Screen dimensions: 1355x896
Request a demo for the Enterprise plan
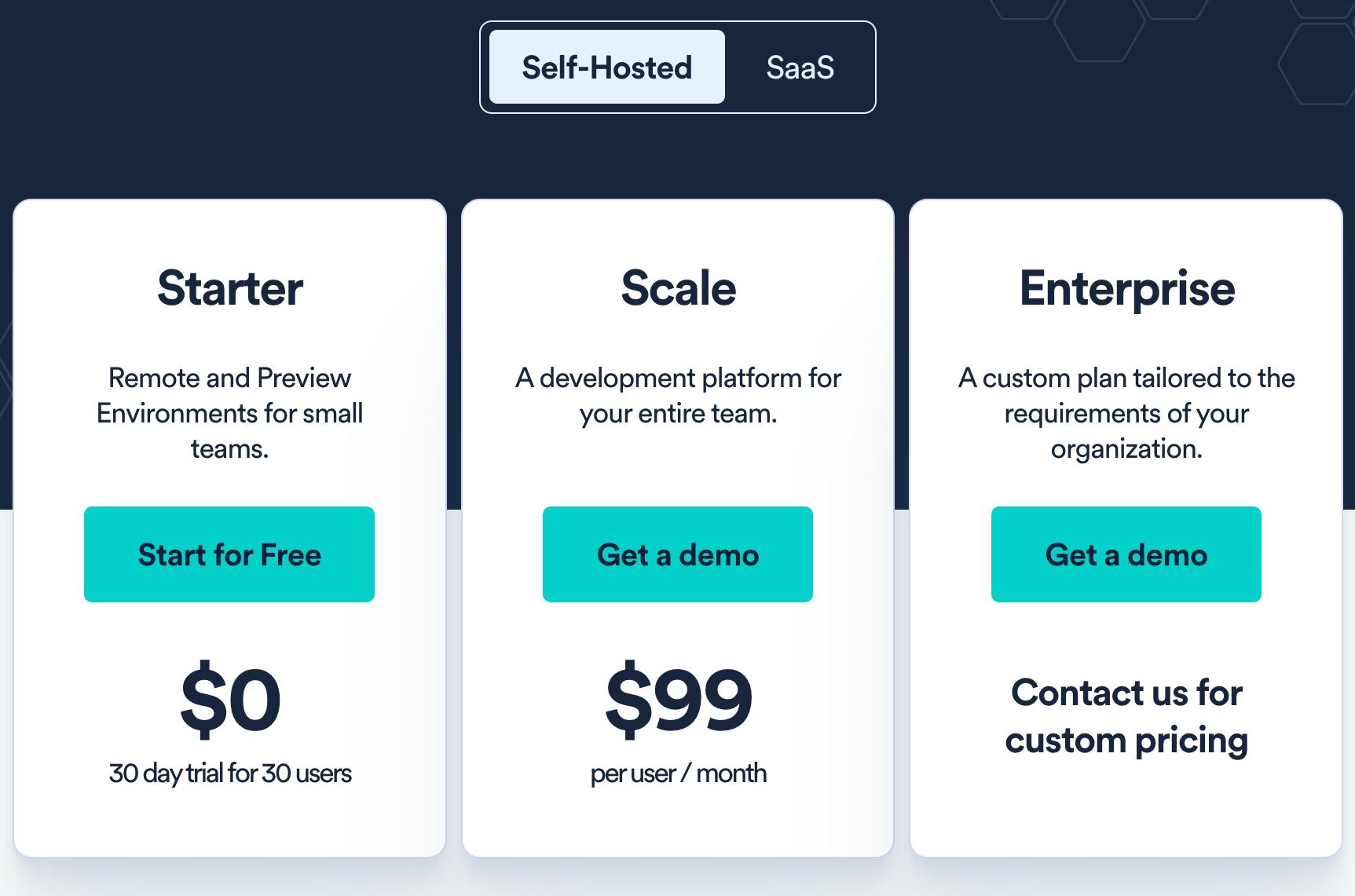pos(1126,554)
